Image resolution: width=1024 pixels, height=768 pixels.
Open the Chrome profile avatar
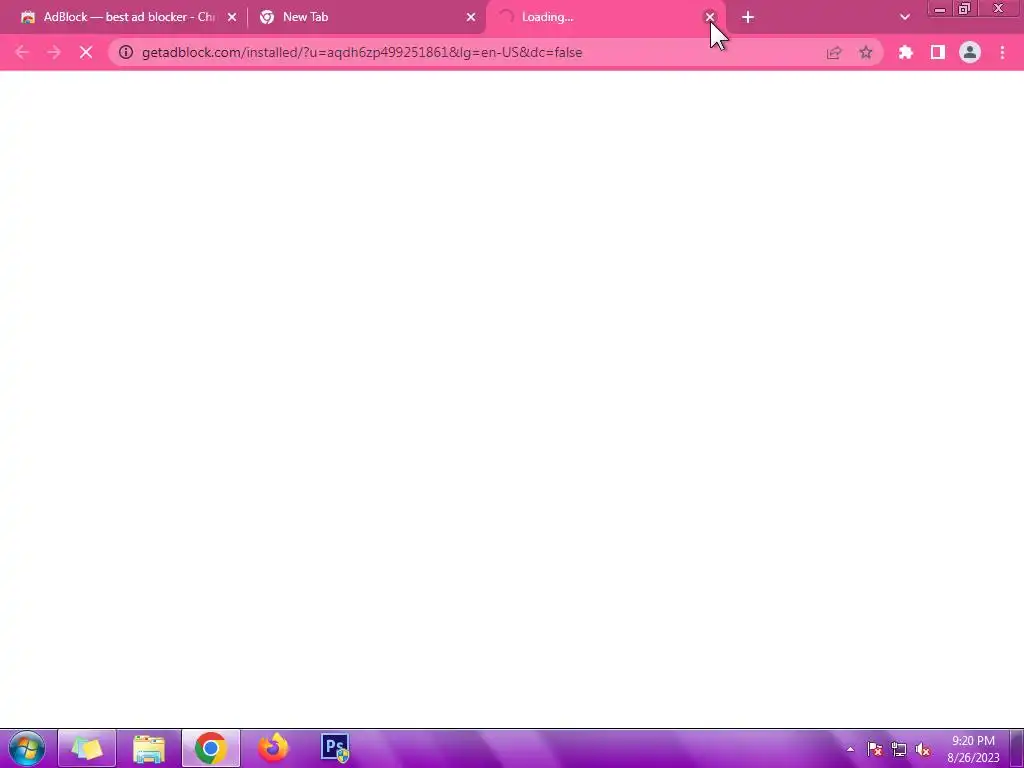pyautogui.click(x=970, y=52)
